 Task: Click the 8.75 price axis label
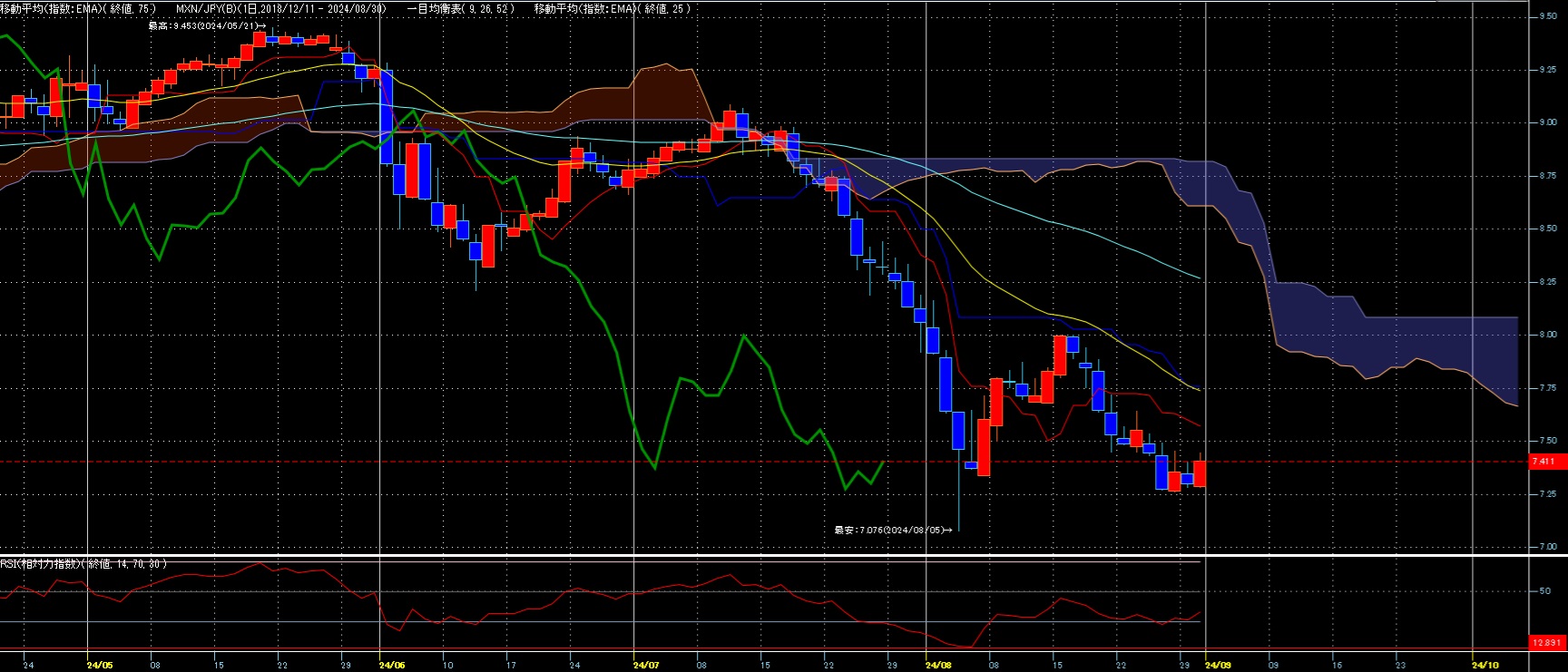1547,176
